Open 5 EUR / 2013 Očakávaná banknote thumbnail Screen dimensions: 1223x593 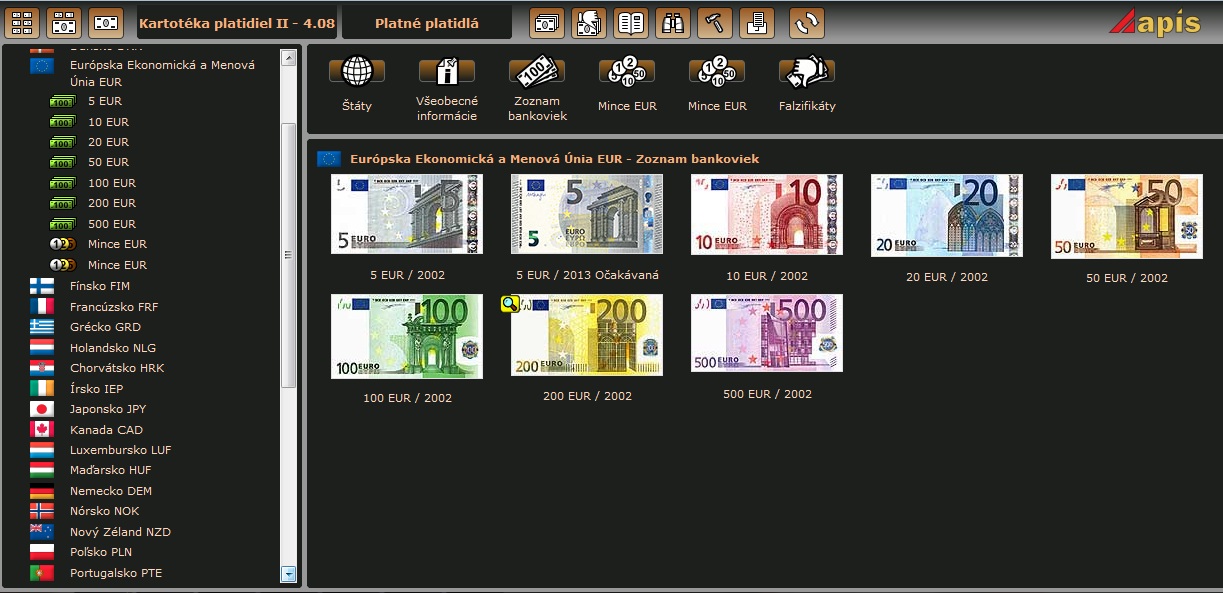(x=586, y=214)
